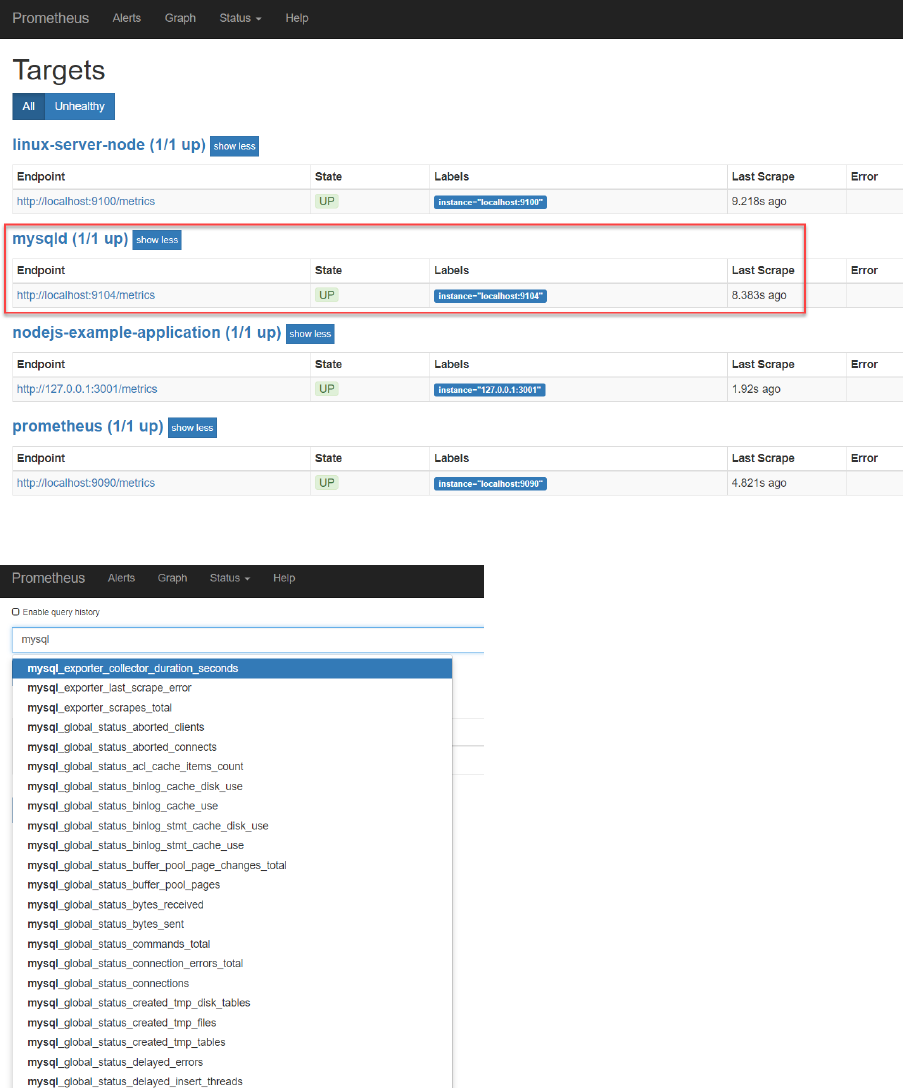Enable query history checkbox
Image resolution: width=903 pixels, height=1088 pixels.
pyautogui.click(x=15, y=612)
